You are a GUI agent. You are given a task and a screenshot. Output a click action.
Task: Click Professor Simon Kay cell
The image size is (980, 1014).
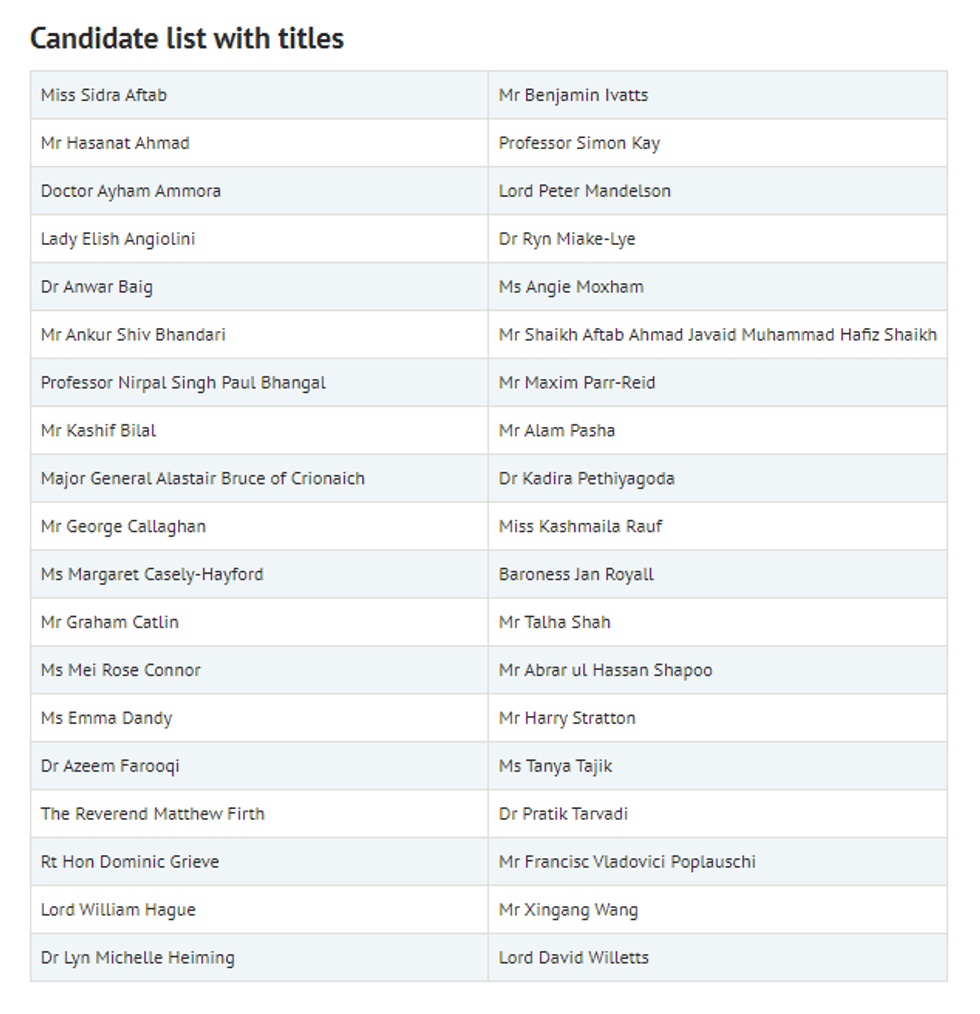579,143
